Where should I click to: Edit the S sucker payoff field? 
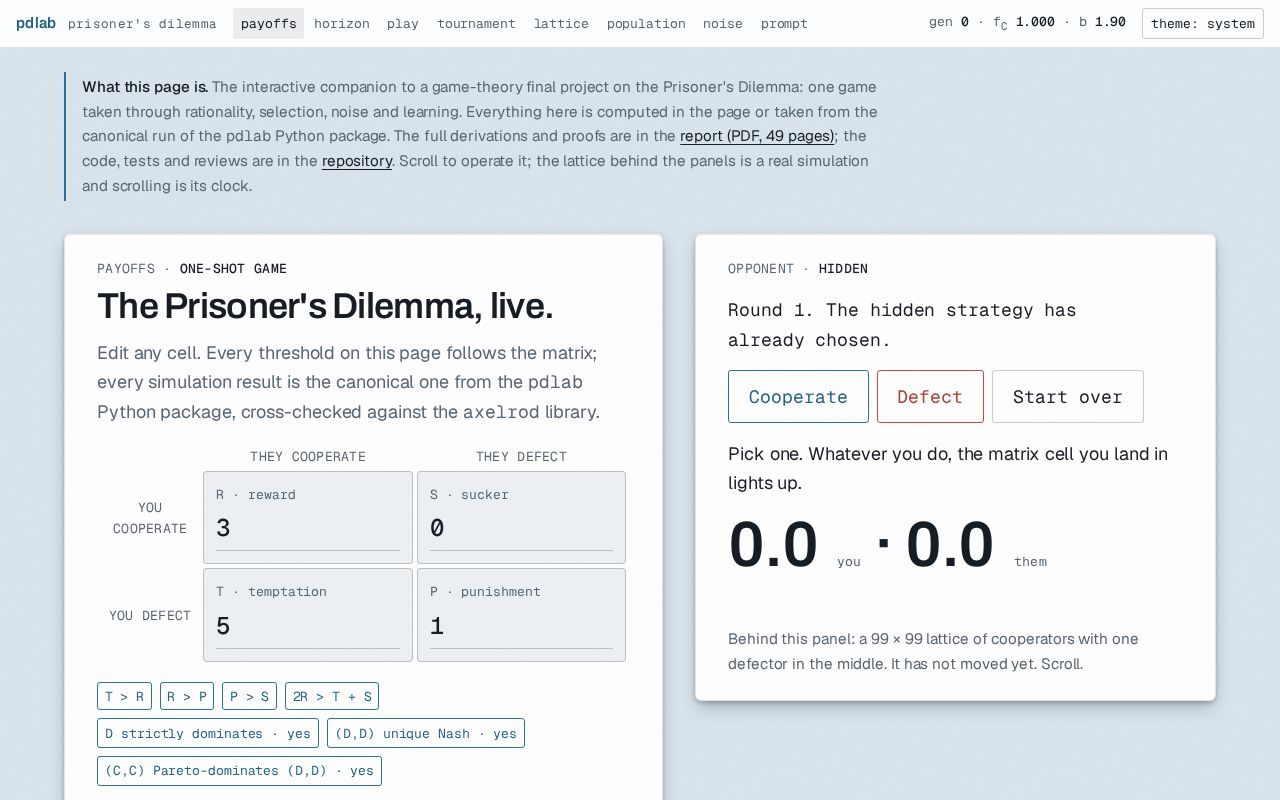pos(521,528)
